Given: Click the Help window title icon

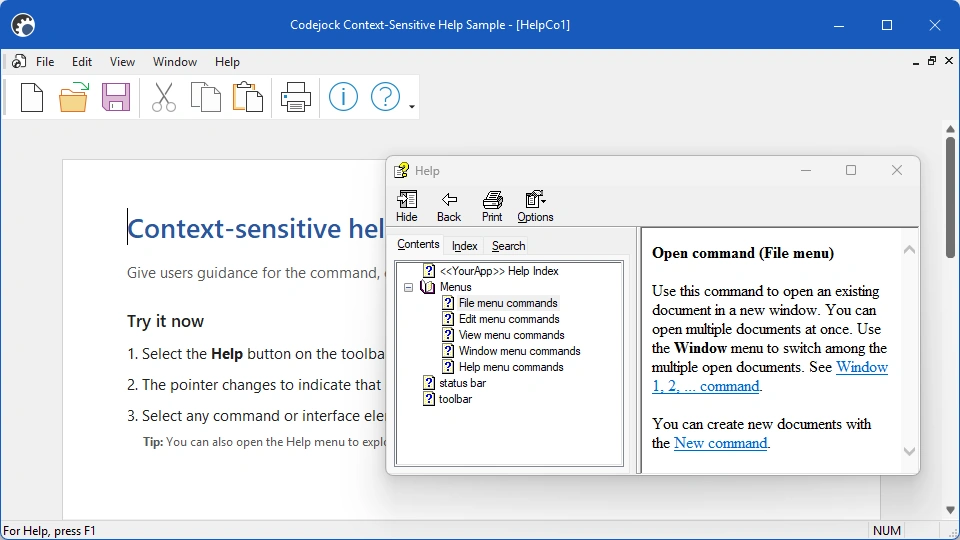Looking at the screenshot, I should pos(402,170).
